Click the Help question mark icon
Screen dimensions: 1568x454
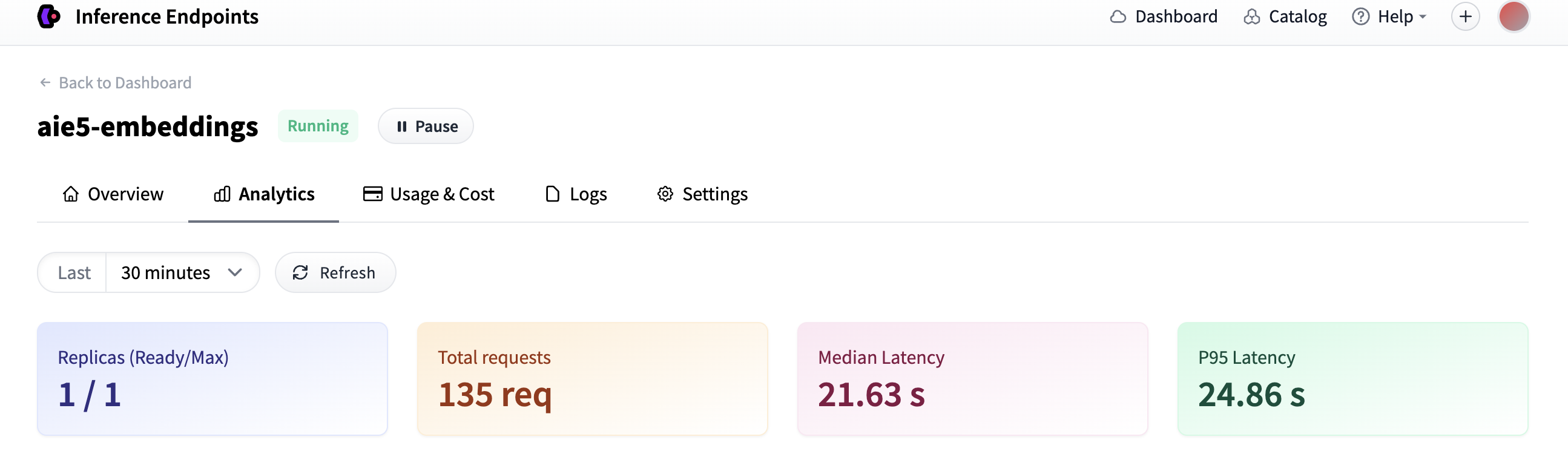(1360, 16)
